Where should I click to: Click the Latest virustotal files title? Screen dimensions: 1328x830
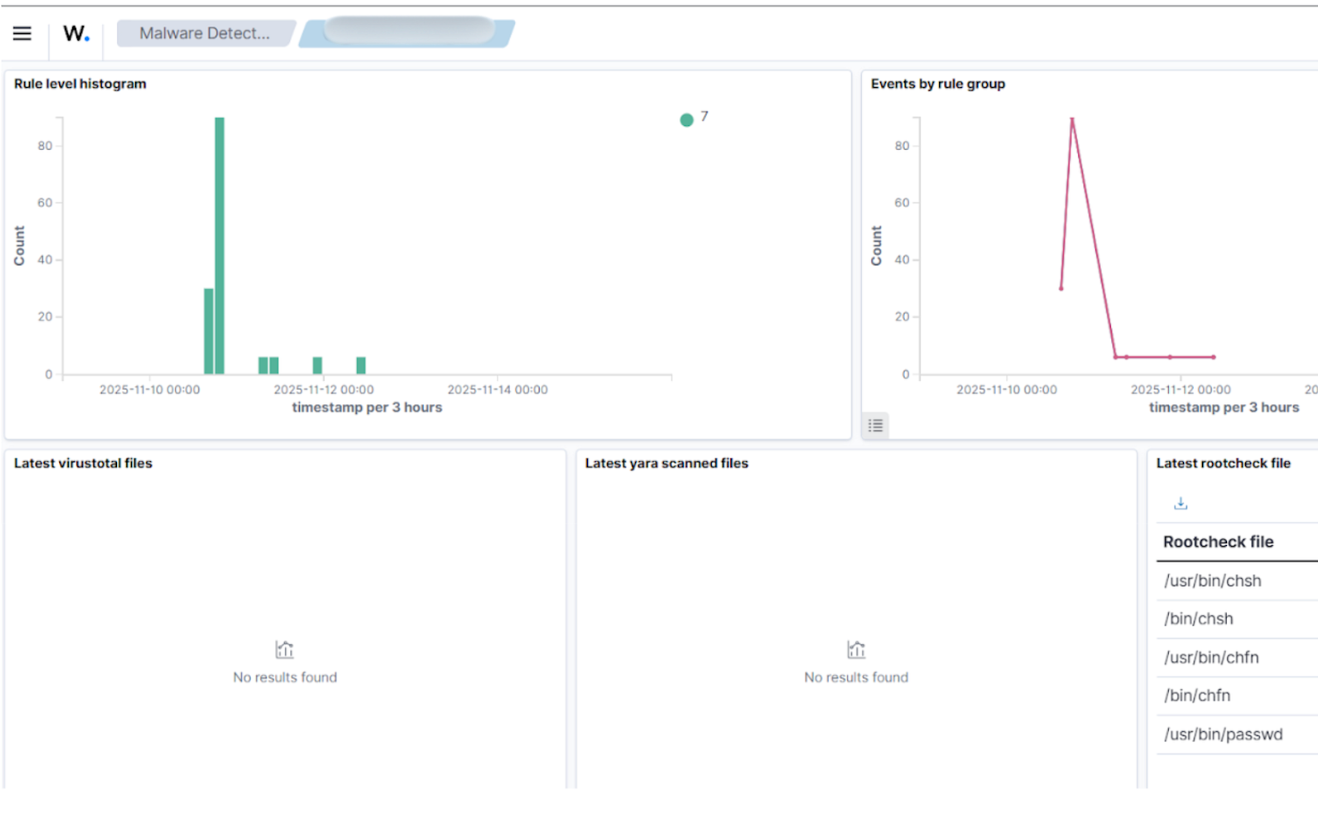83,463
